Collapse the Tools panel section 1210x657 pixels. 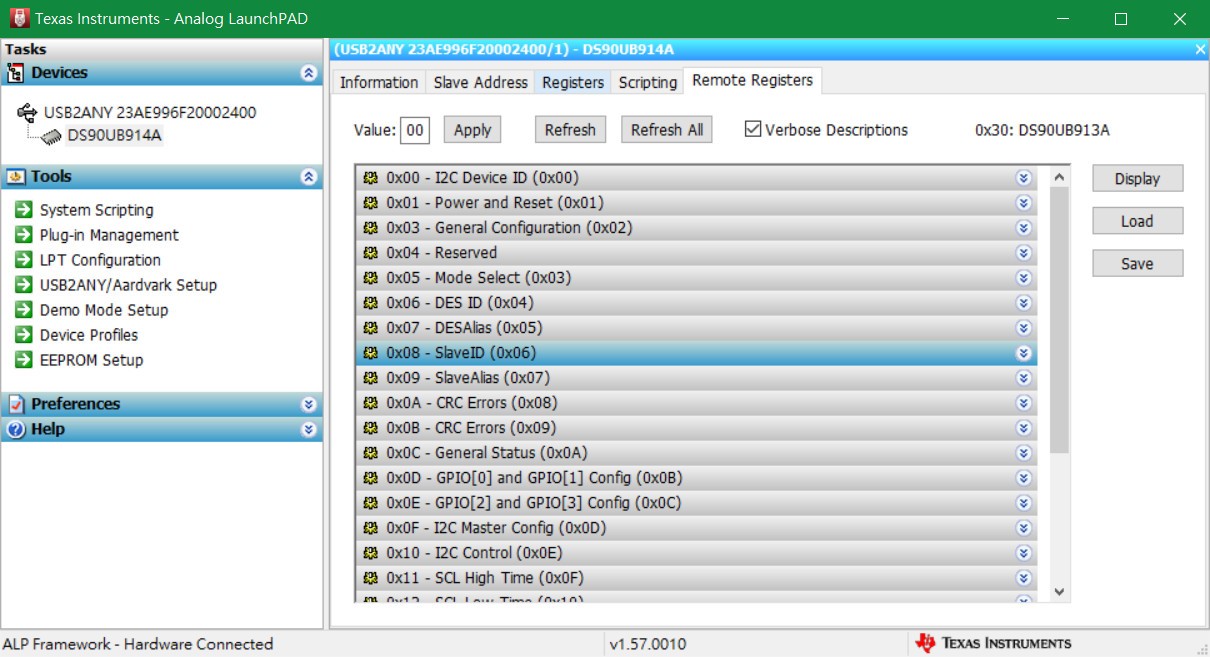(309, 177)
